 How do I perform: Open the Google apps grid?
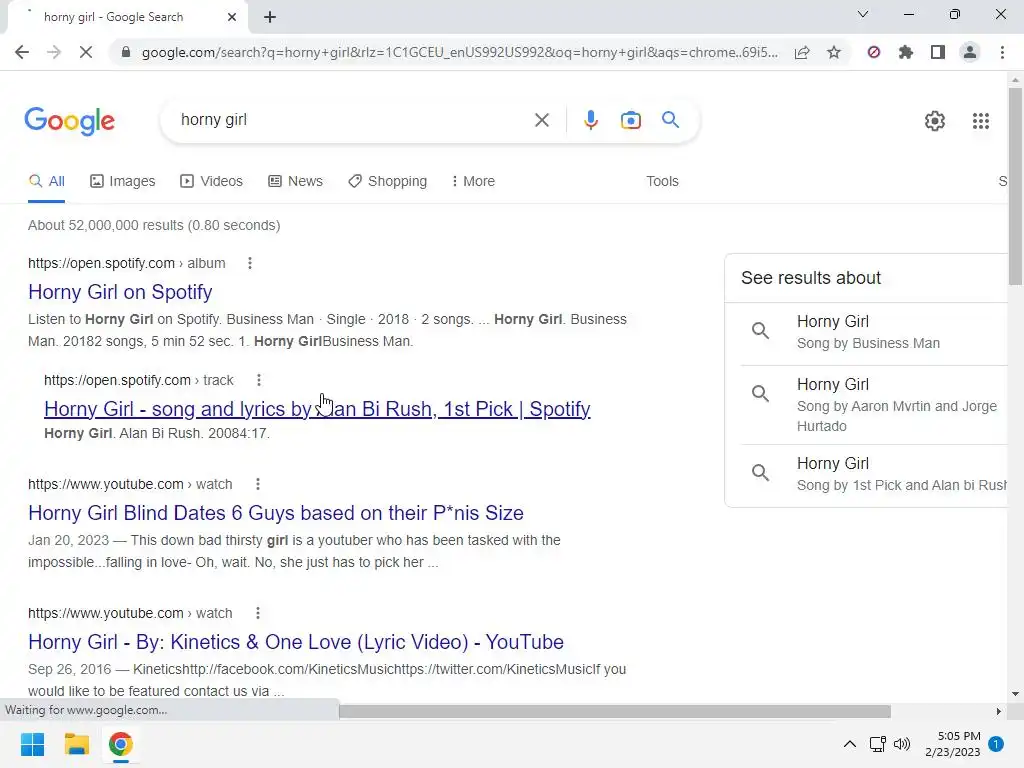pyautogui.click(x=980, y=121)
